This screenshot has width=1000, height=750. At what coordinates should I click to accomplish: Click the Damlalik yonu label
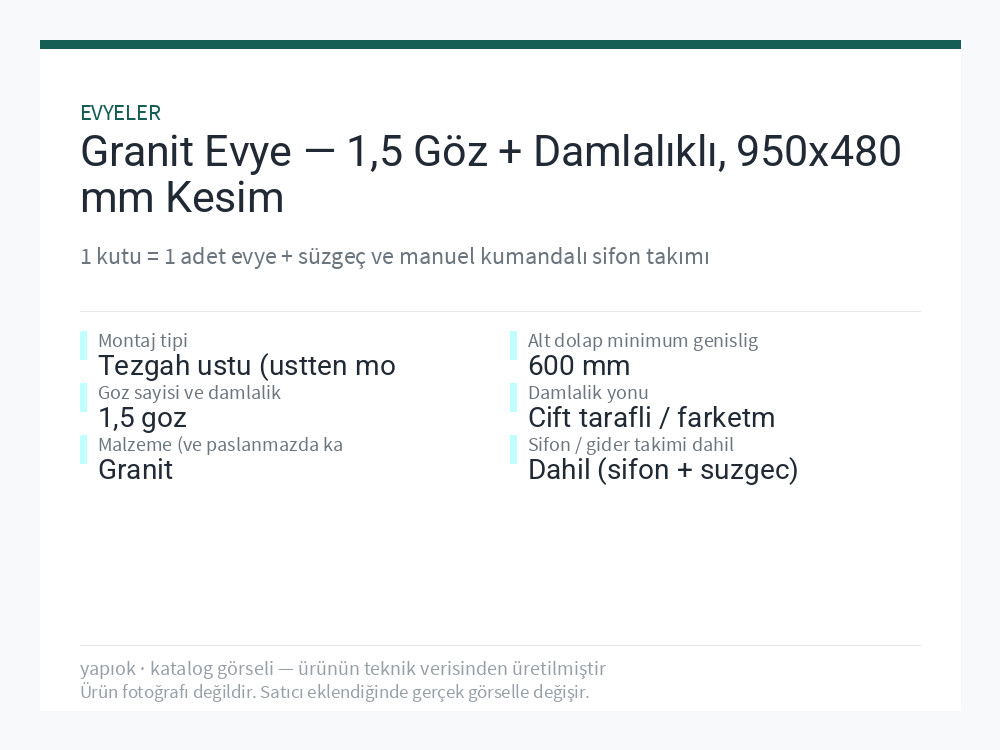tap(588, 392)
